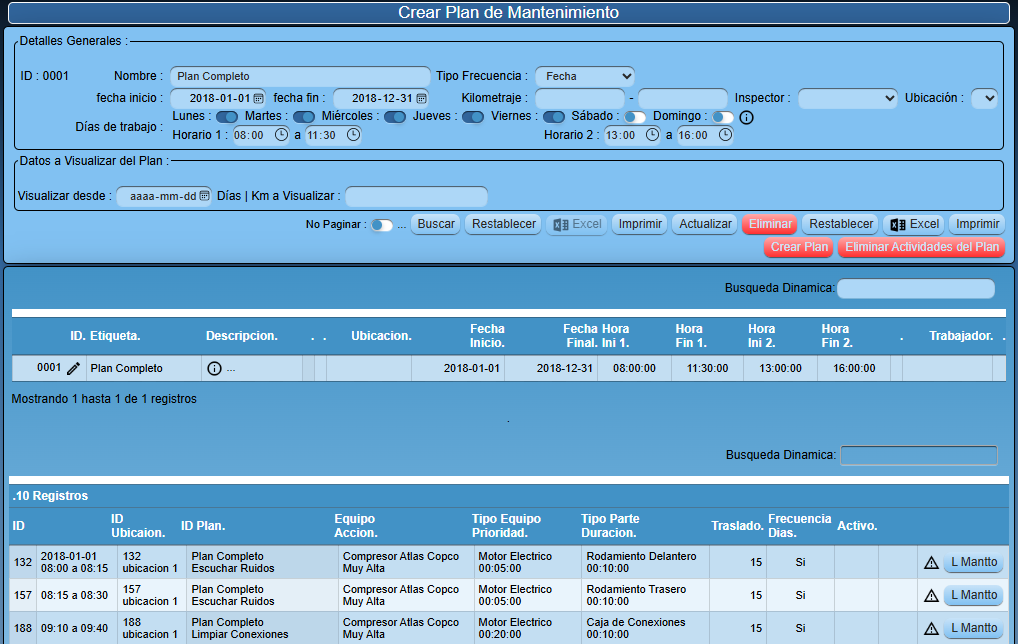The height and width of the screenshot is (644, 1018).
Task: Click clock icon beside 13:00 time field
Action: tap(652, 135)
